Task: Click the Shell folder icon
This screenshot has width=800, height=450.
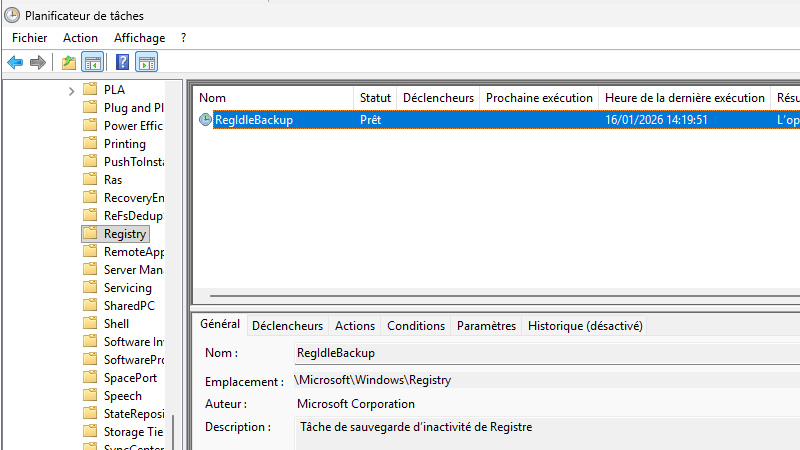Action: [x=90, y=323]
